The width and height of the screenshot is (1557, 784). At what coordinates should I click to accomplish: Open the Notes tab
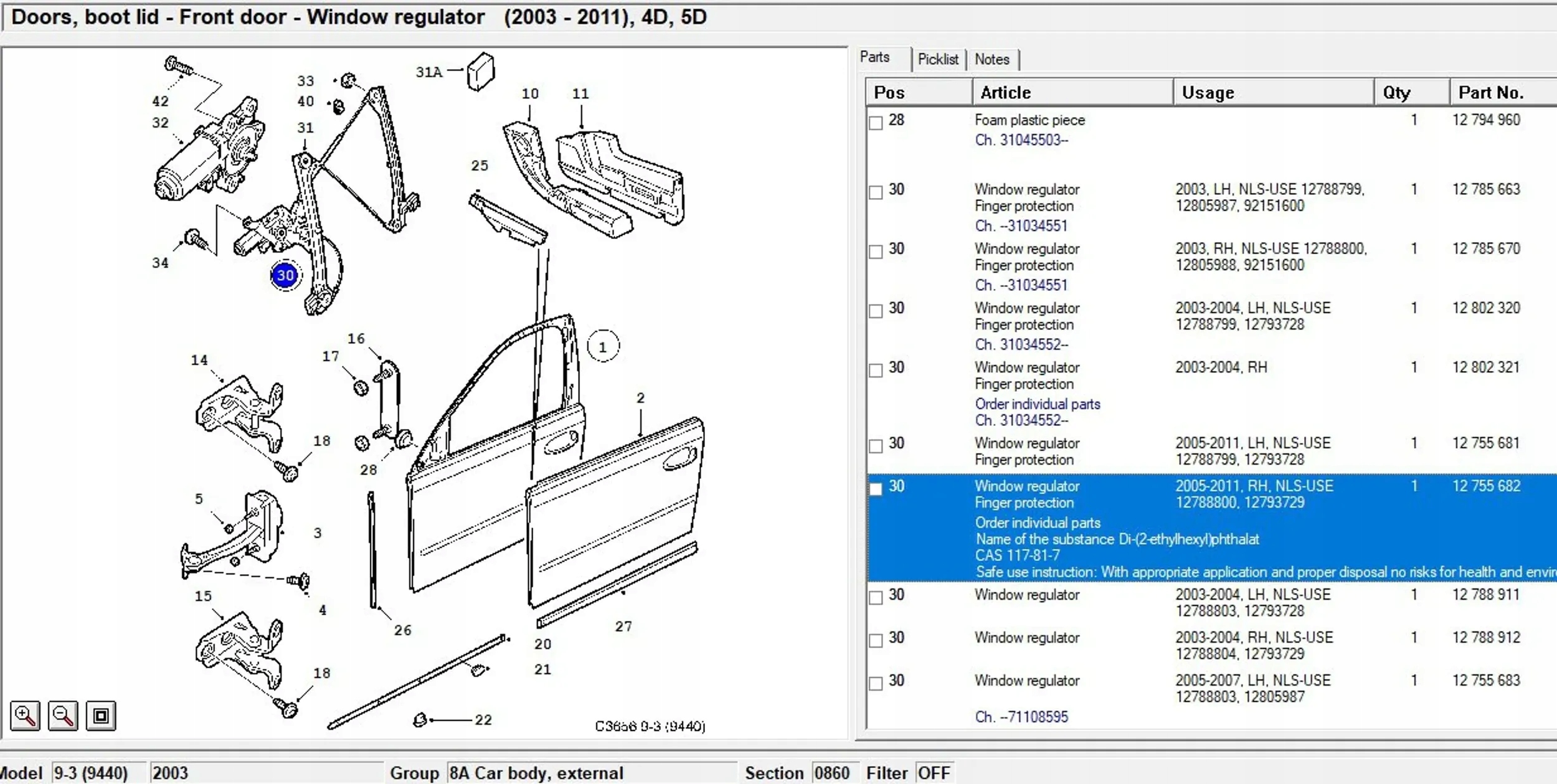pyautogui.click(x=991, y=59)
